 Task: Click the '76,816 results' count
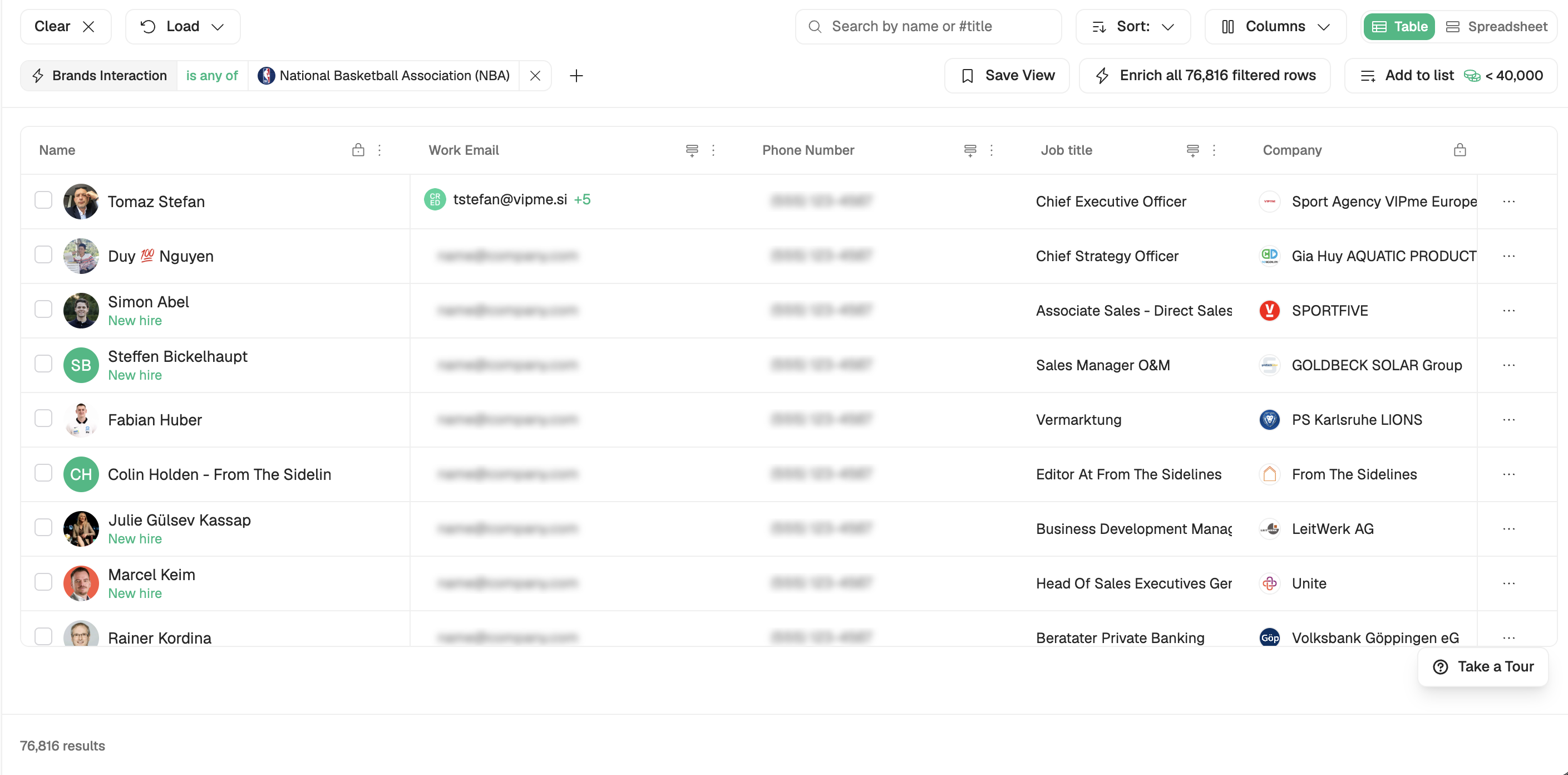pyautogui.click(x=62, y=745)
